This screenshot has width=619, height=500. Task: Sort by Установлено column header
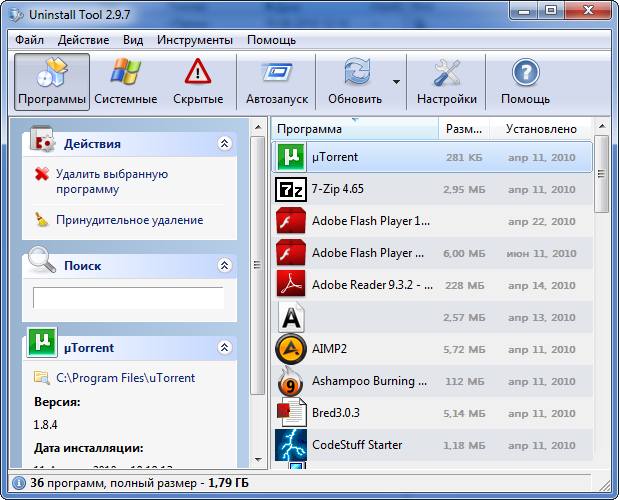[x=541, y=129]
